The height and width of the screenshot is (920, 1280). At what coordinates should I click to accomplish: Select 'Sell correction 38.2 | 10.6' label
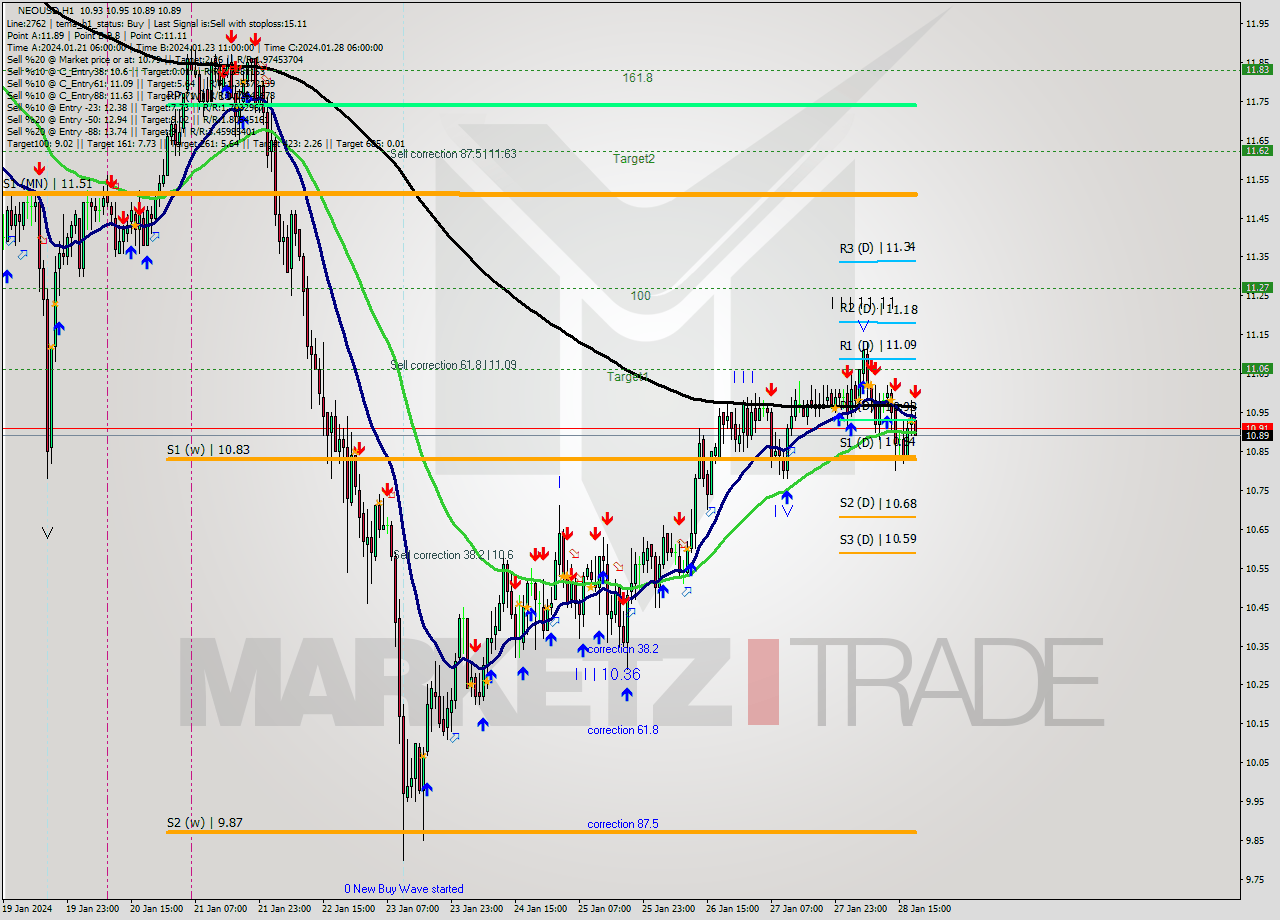click(x=453, y=555)
